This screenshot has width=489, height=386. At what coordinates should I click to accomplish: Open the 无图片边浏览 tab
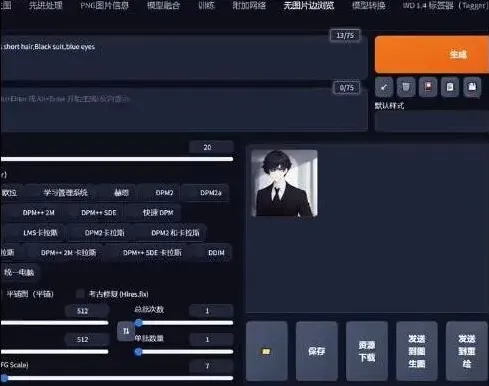click(309, 5)
